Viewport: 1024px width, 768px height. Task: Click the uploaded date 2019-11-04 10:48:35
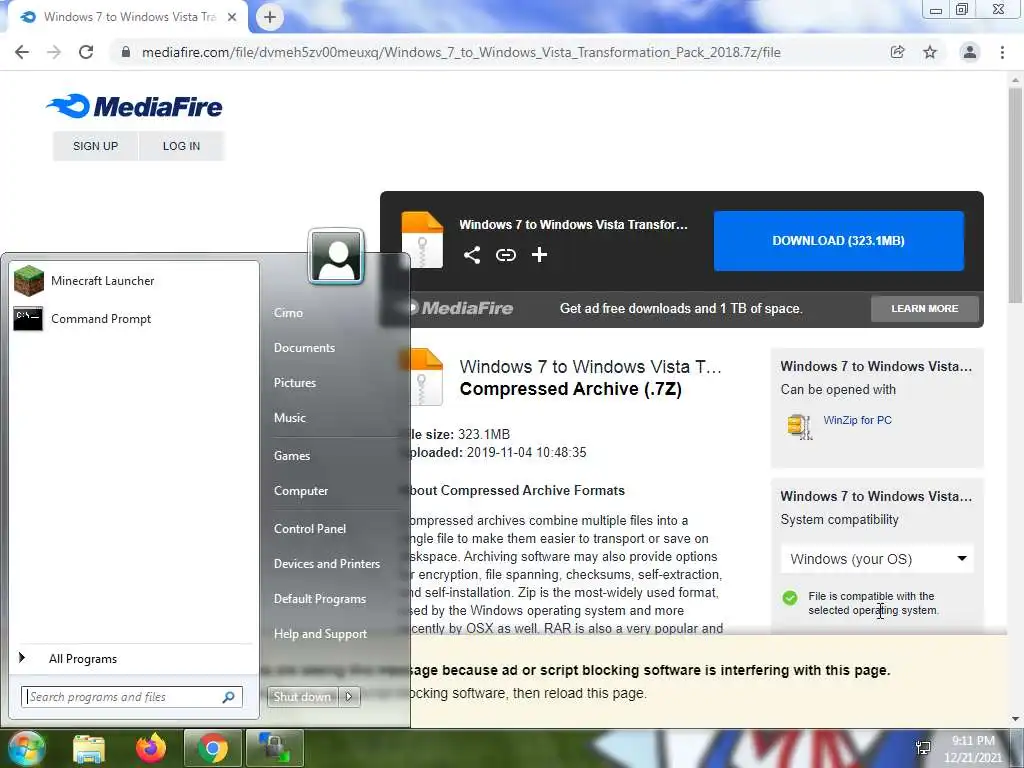point(526,453)
